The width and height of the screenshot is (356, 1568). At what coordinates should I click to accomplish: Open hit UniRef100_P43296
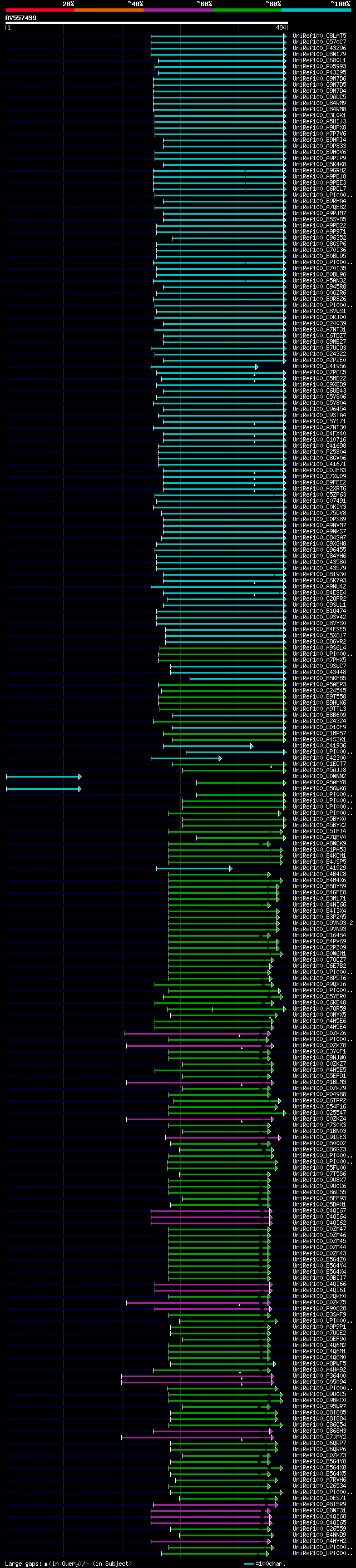tap(319, 48)
